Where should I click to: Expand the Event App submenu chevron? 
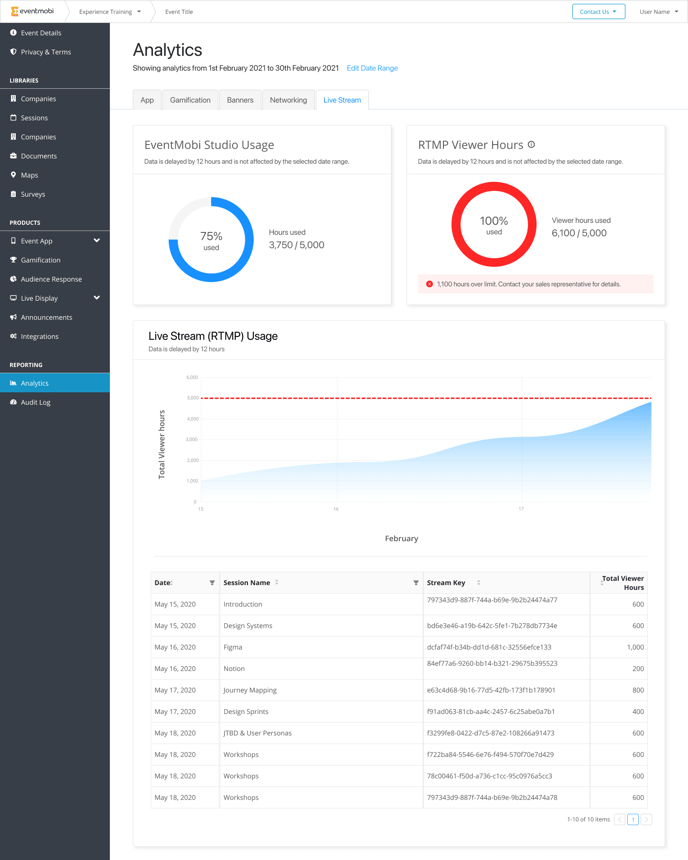click(x=97, y=240)
